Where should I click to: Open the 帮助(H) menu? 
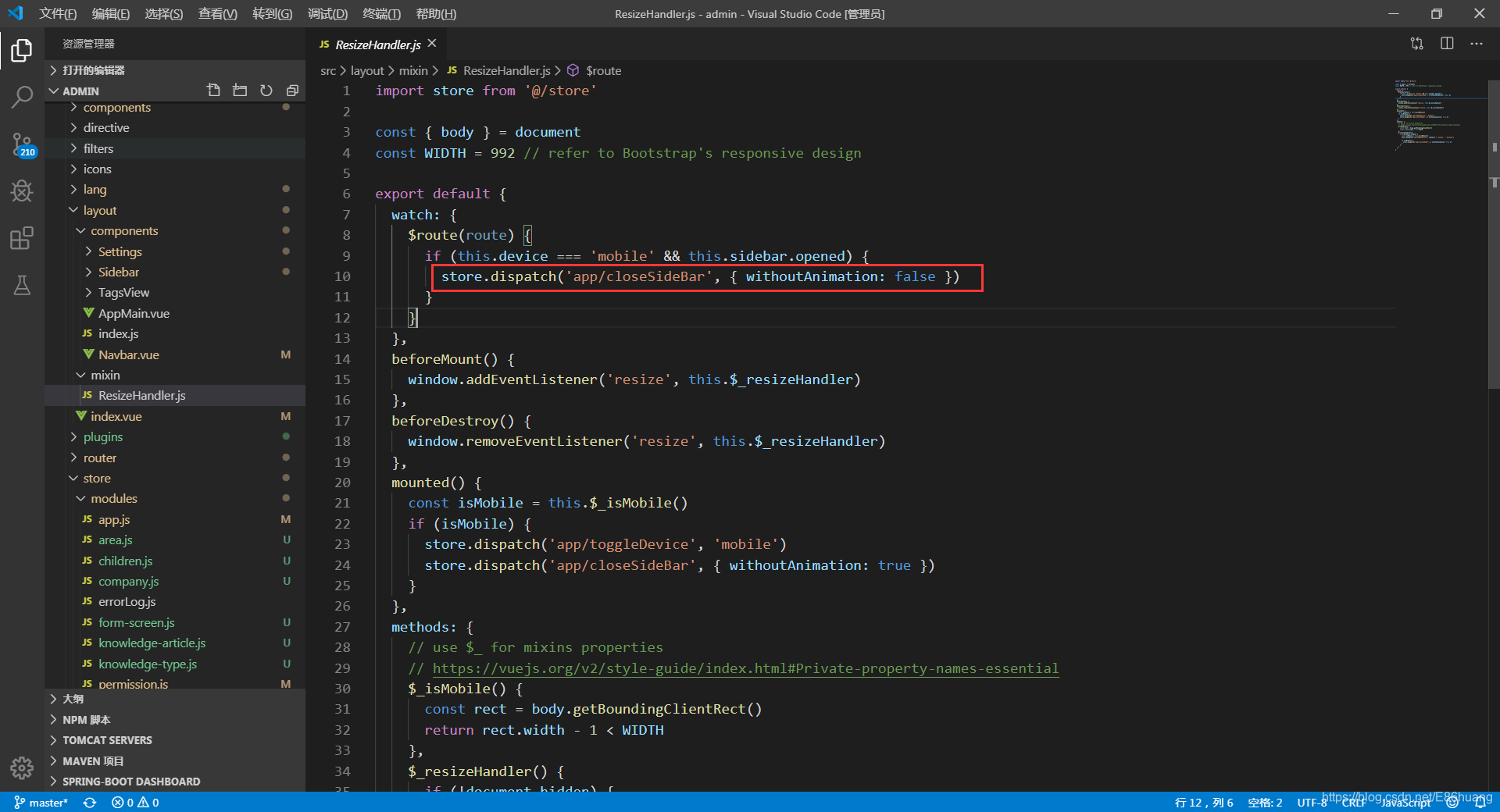436,13
